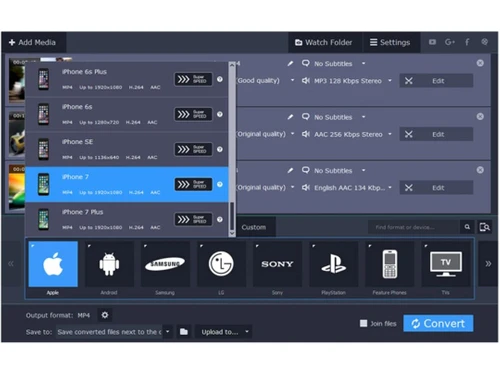Open the Watch Folder option
This screenshot has height=375, width=500.
click(324, 42)
